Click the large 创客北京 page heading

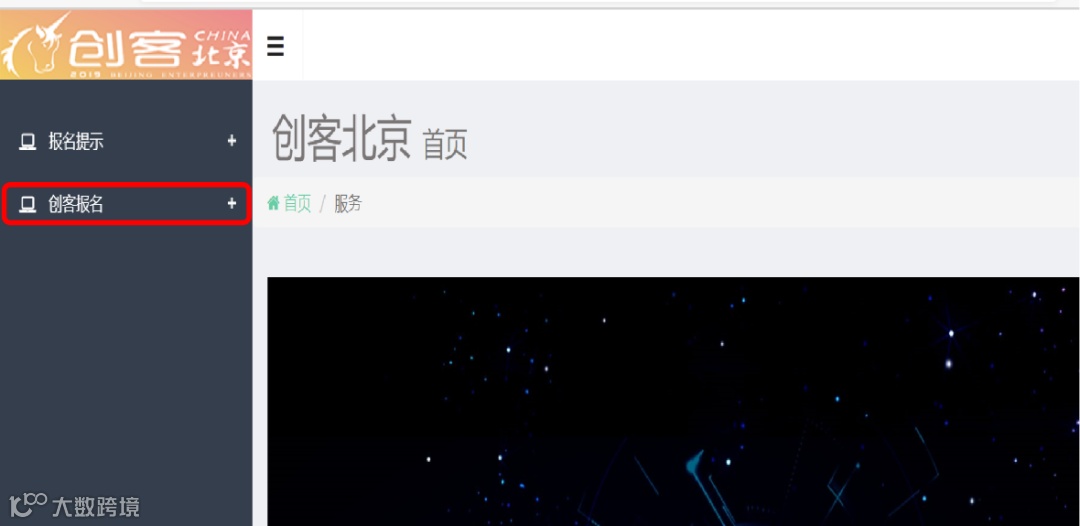[x=342, y=137]
